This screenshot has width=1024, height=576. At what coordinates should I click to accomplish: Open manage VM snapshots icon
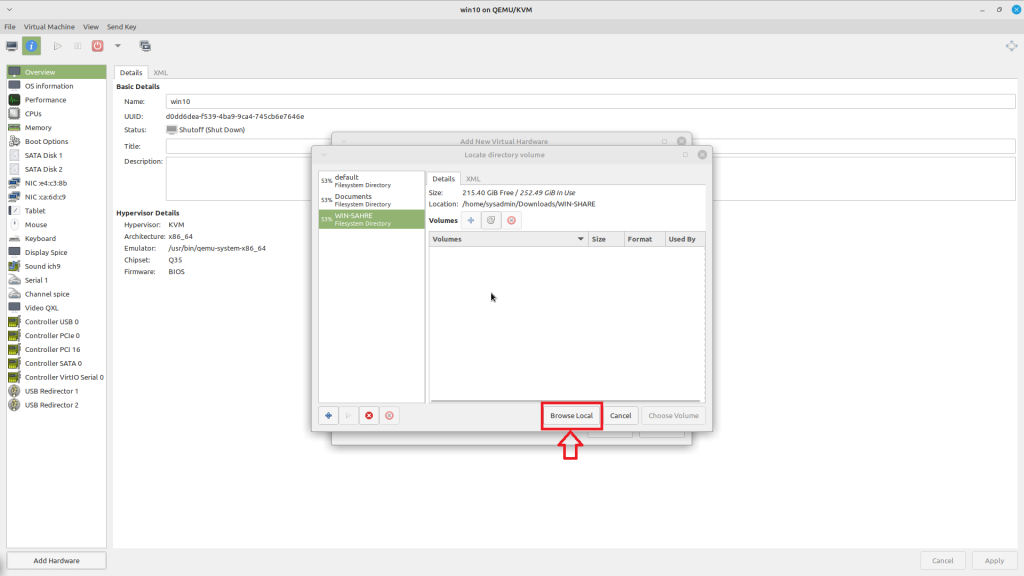145,46
